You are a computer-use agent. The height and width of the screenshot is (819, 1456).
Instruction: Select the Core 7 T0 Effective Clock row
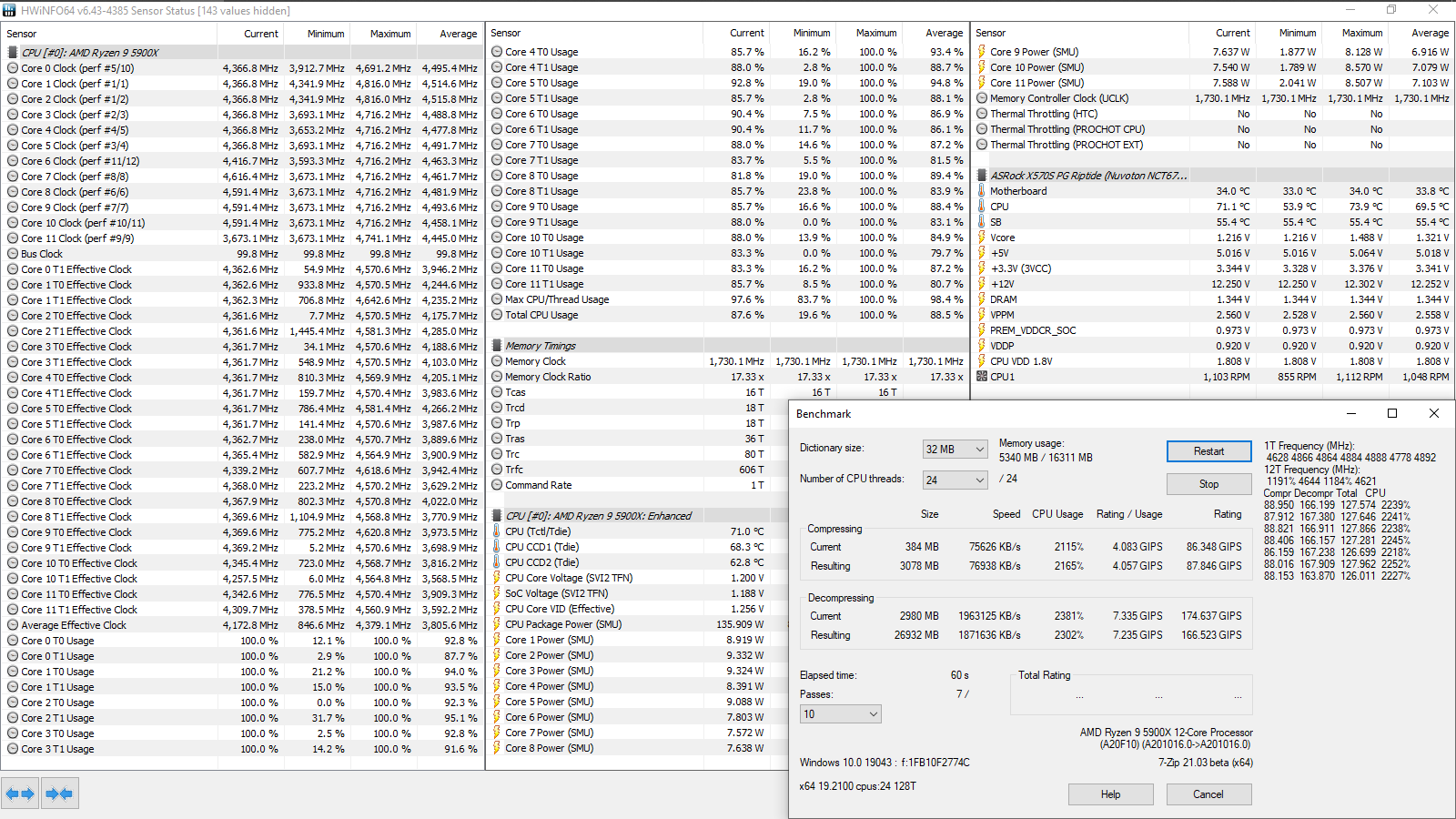pyautogui.click(x=242, y=470)
